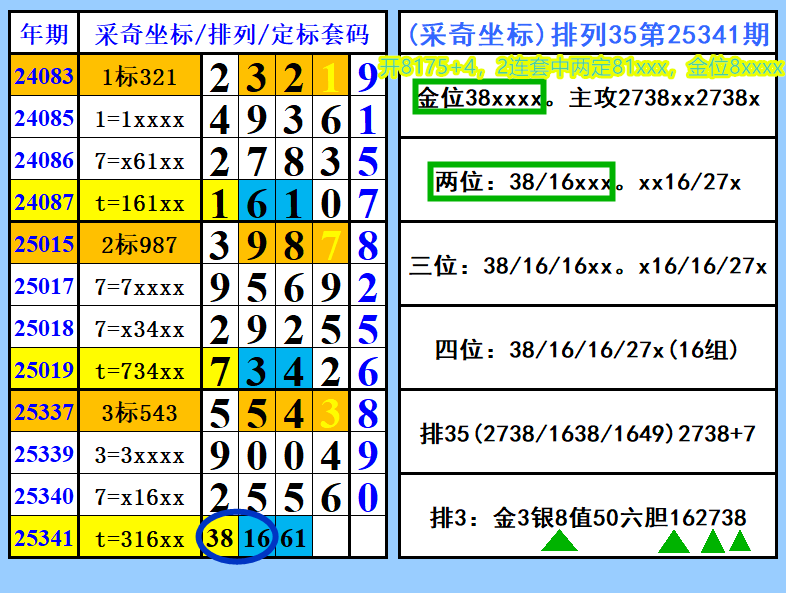Click the title 排列35第25341期

click(660, 34)
